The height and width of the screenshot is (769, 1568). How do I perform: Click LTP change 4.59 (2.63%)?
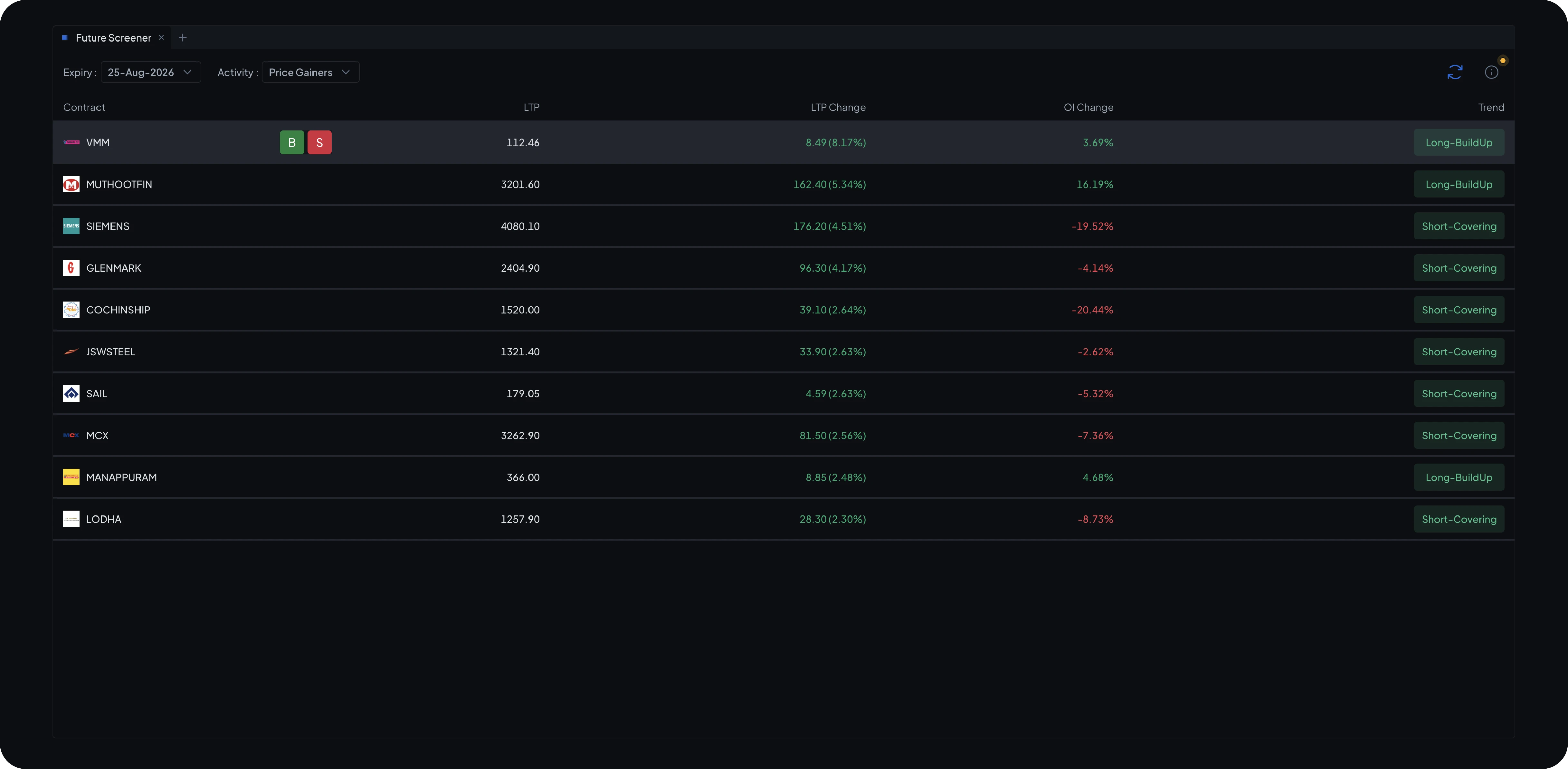pos(836,393)
